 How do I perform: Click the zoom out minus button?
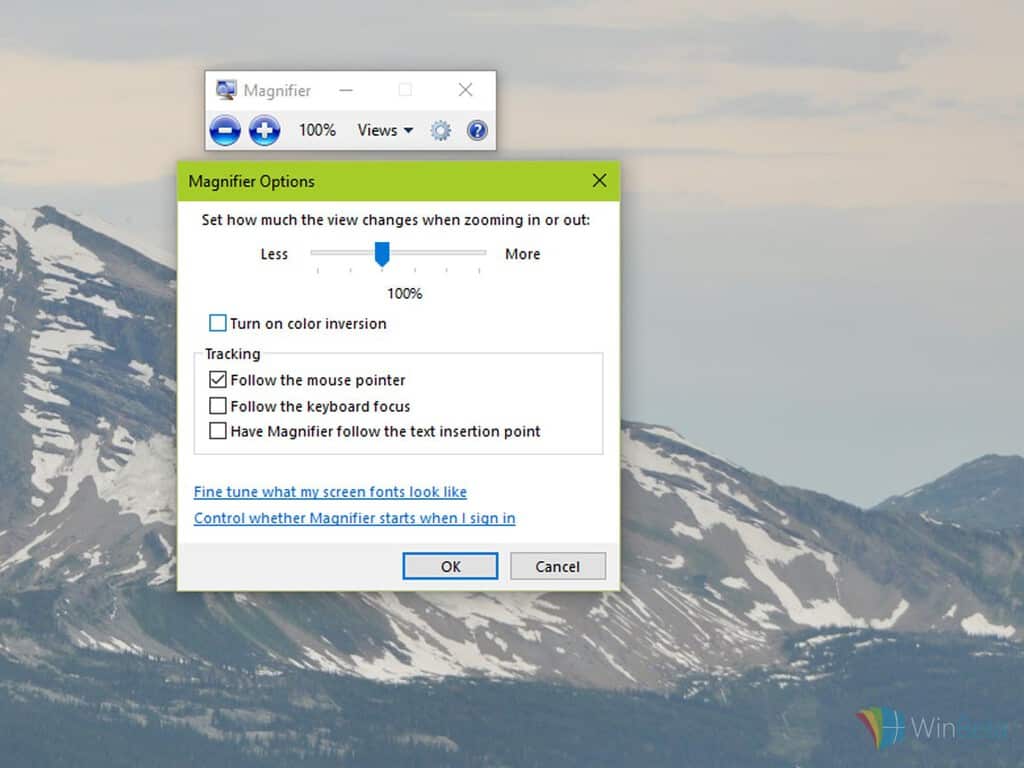[x=225, y=131]
